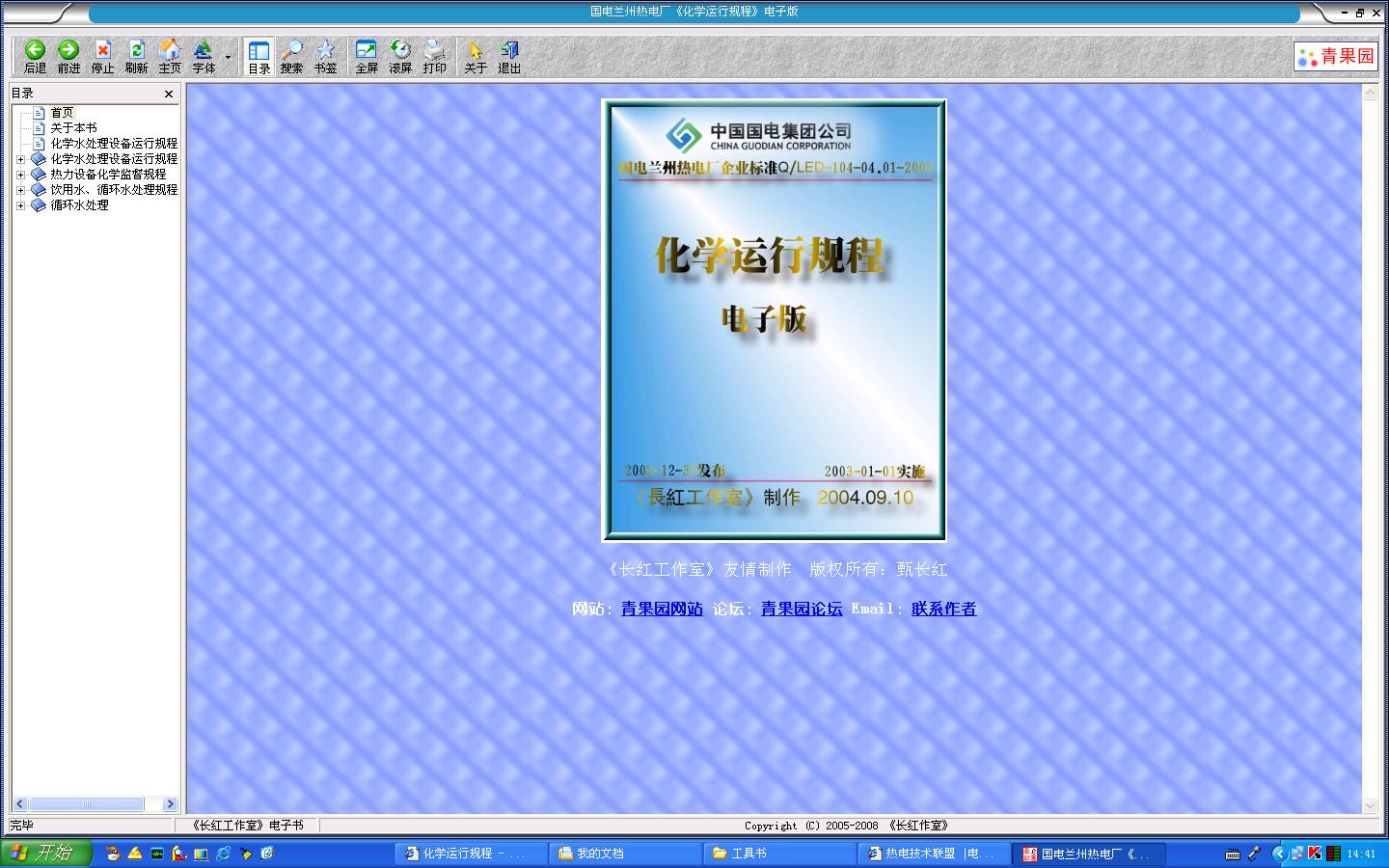This screenshot has height=868, width=1389.
Task: Click the 青果园 logo in the toolbar
Action: pos(1336,57)
